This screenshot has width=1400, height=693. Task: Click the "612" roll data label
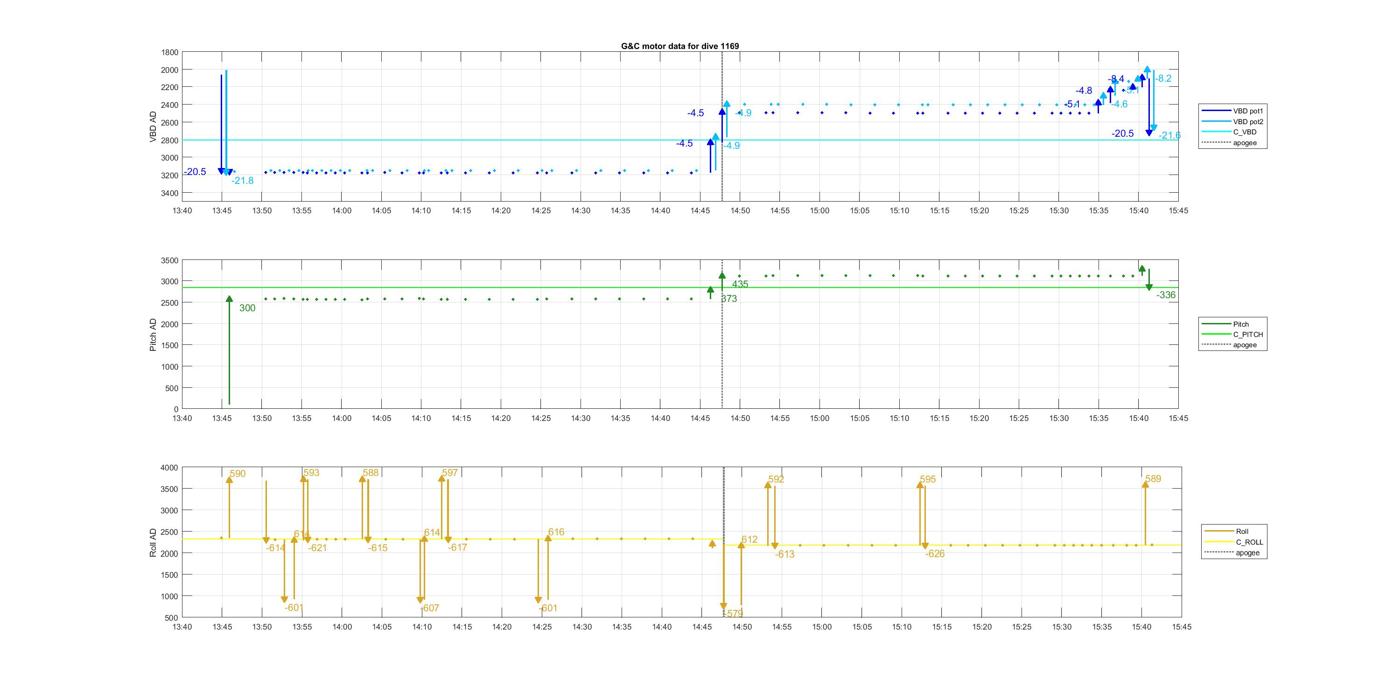(749, 540)
